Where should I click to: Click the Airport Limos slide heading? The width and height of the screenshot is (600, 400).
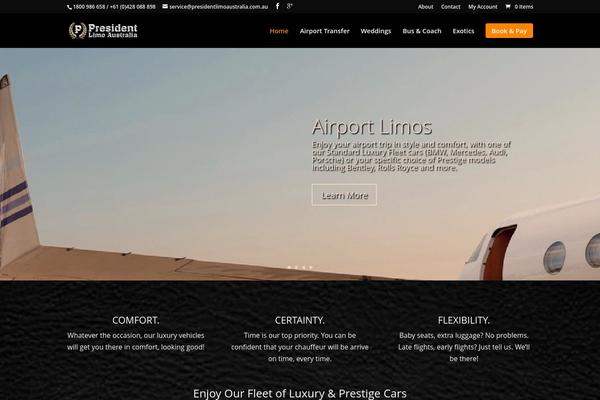pyautogui.click(x=372, y=127)
